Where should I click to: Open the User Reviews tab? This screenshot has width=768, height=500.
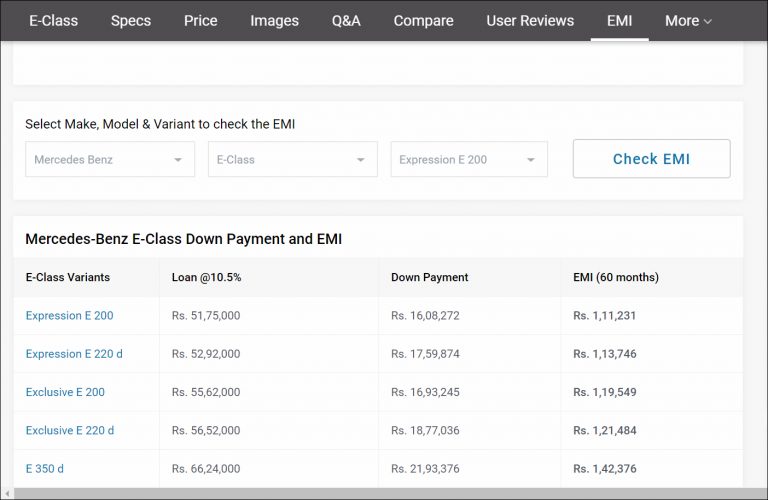click(530, 21)
